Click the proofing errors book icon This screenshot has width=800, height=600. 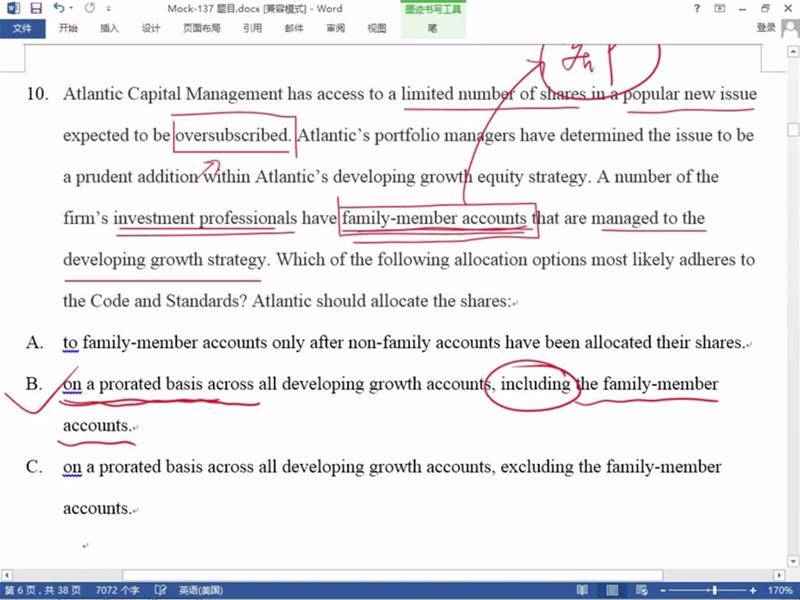pyautogui.click(x=160, y=590)
